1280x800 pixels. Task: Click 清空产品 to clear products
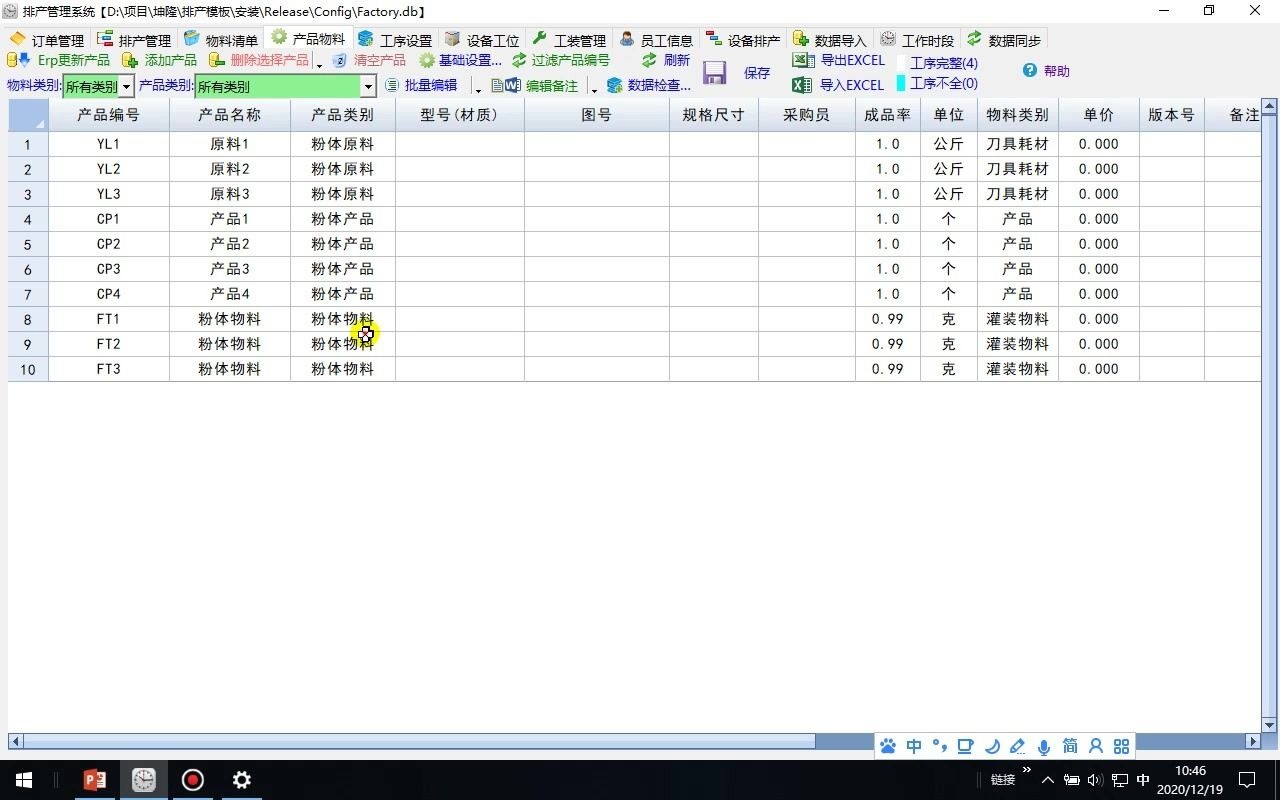click(x=369, y=61)
